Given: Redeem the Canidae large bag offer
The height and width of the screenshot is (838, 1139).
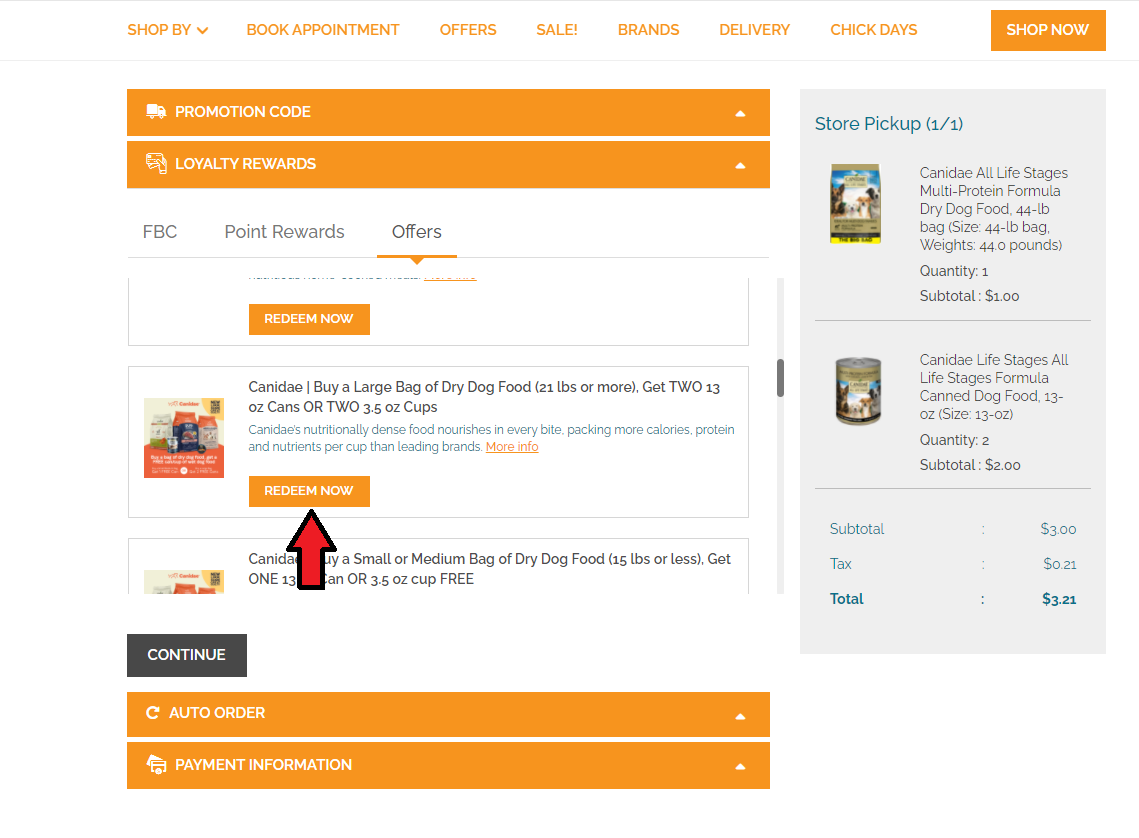Looking at the screenshot, I should (x=309, y=491).
